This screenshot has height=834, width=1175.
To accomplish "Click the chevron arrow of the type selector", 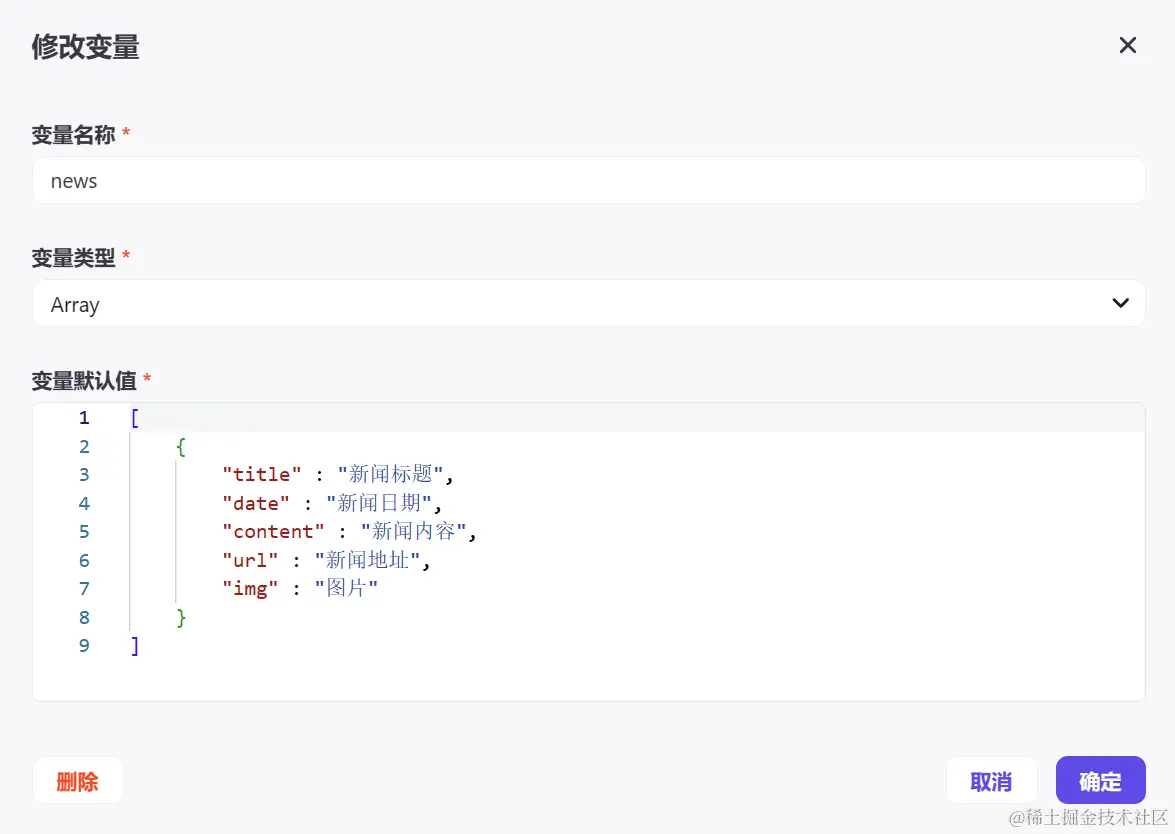I will pos(1120,303).
